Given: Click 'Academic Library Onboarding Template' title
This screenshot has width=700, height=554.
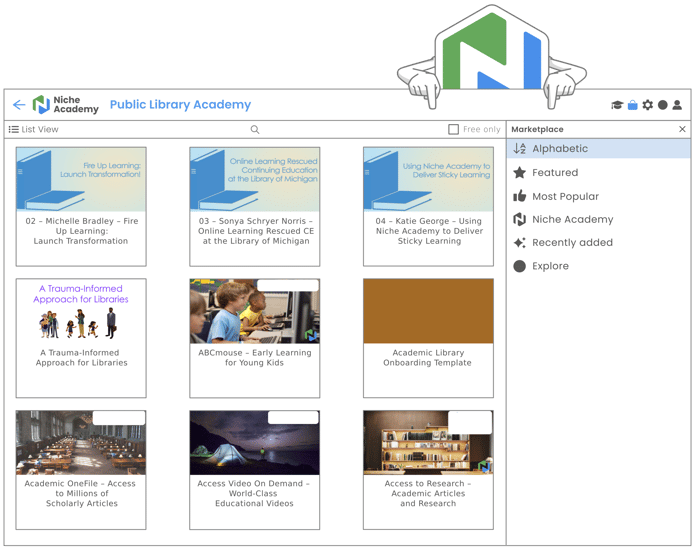Looking at the screenshot, I should [x=428, y=358].
